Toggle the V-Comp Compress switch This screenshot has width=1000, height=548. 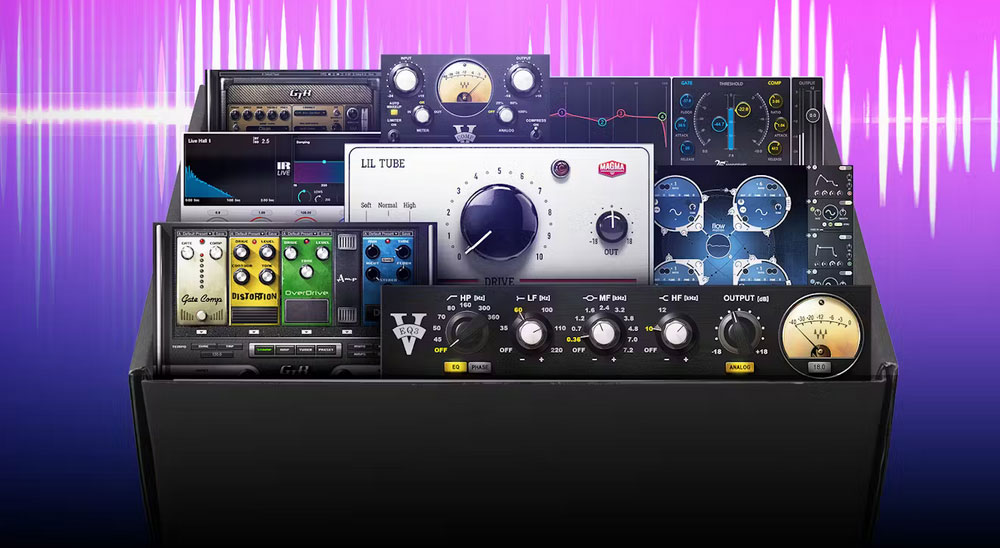point(535,133)
